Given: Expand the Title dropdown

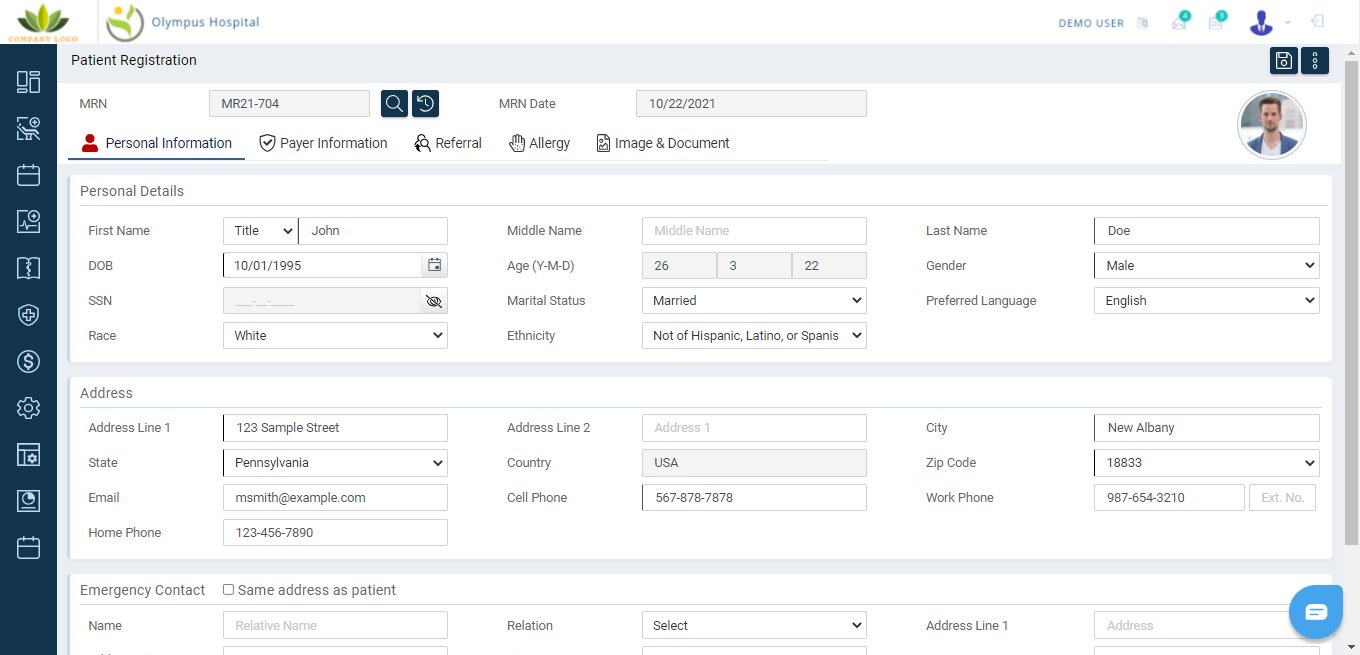Looking at the screenshot, I should (260, 231).
